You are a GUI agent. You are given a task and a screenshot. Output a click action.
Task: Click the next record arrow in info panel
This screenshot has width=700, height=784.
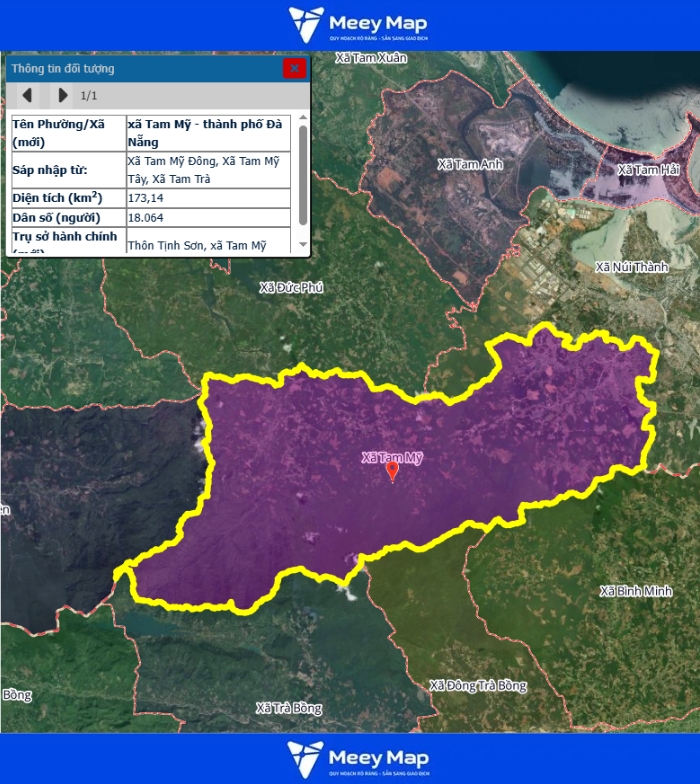pyautogui.click(x=62, y=95)
